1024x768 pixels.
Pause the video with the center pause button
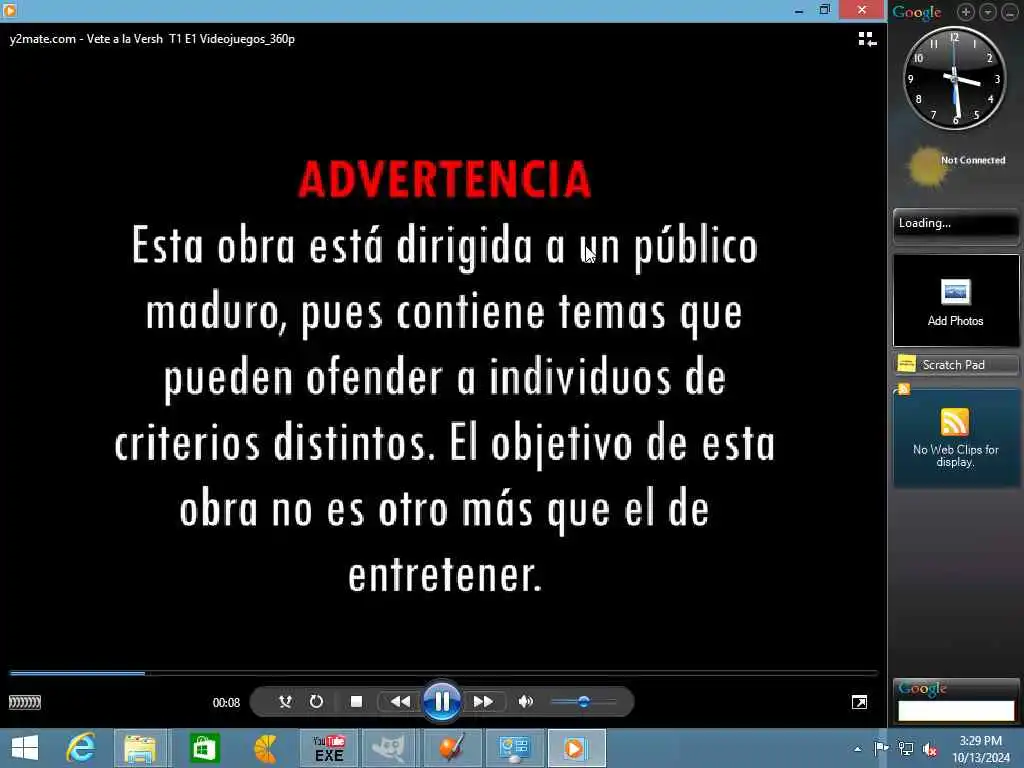[441, 702]
